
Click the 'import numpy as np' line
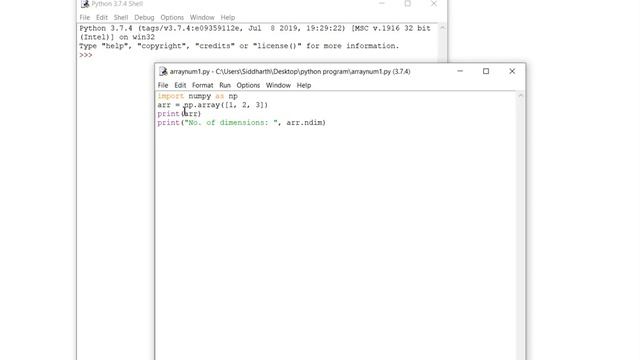point(198,96)
